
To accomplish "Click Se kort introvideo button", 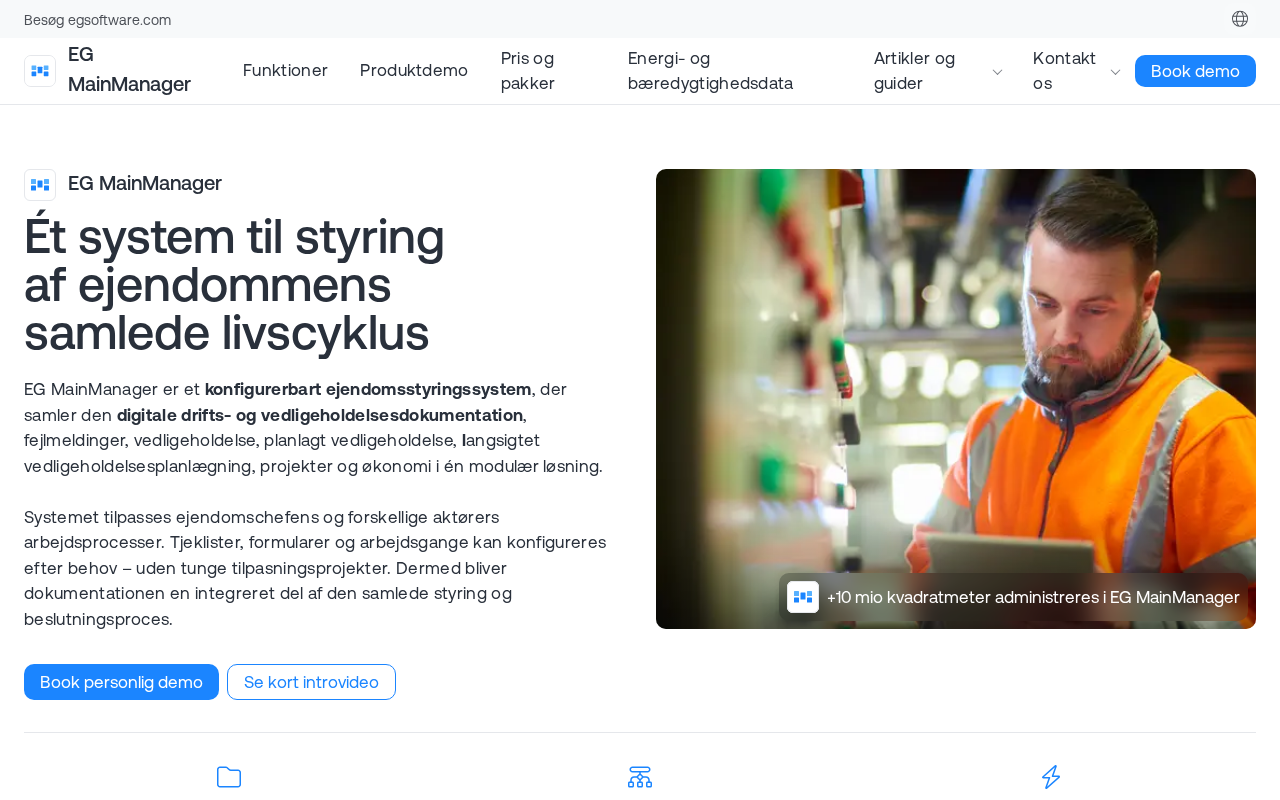I will (x=311, y=682).
